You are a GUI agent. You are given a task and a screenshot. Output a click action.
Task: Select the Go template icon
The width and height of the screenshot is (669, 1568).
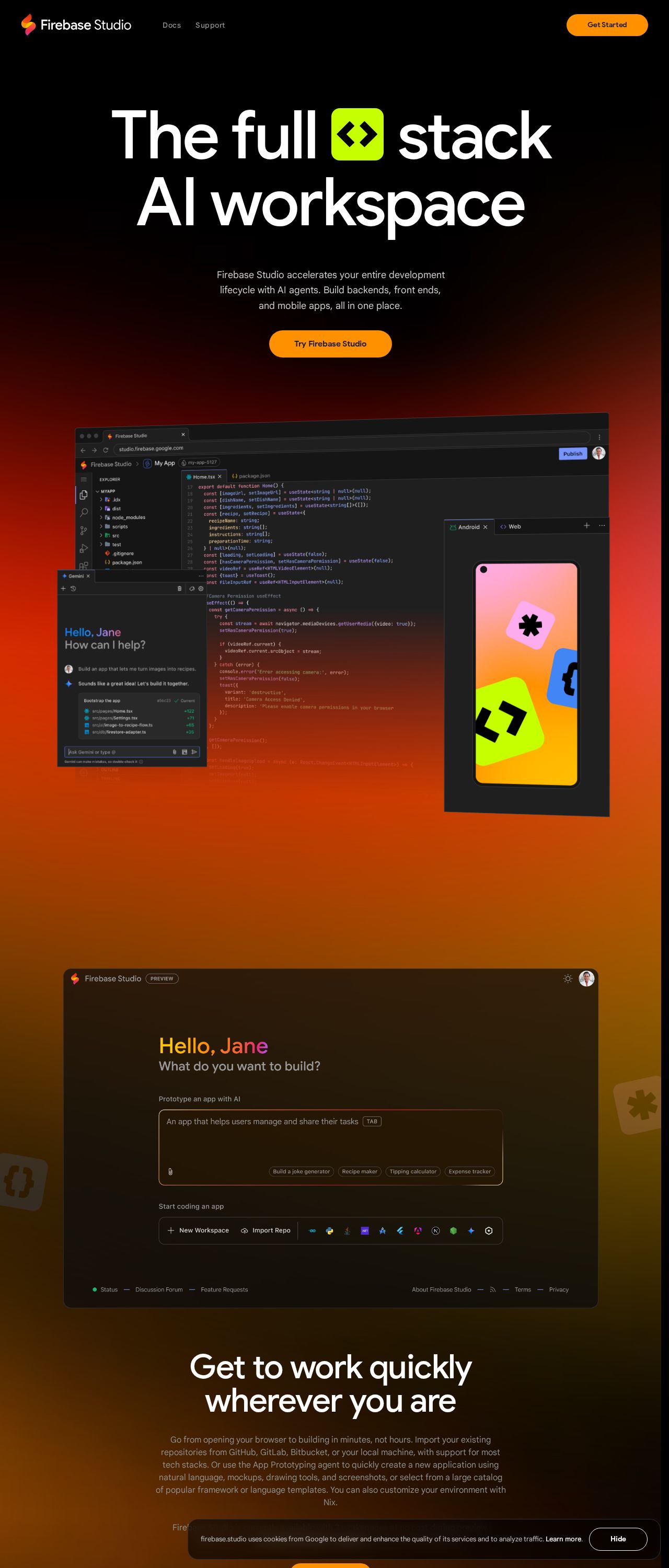click(x=312, y=1231)
